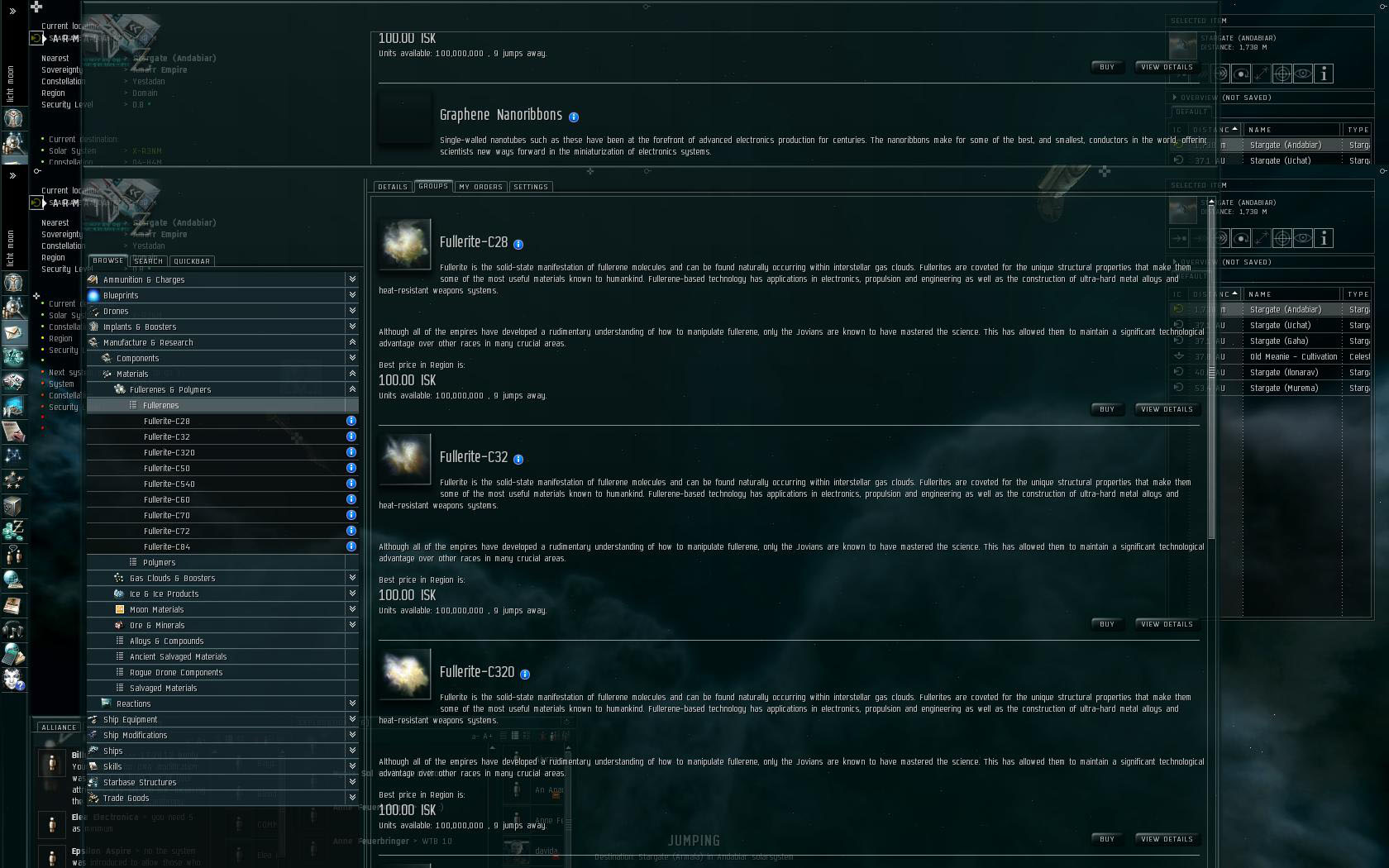This screenshot has height=868, width=1389.
Task: Open the My Orders tab
Action: tap(481, 187)
